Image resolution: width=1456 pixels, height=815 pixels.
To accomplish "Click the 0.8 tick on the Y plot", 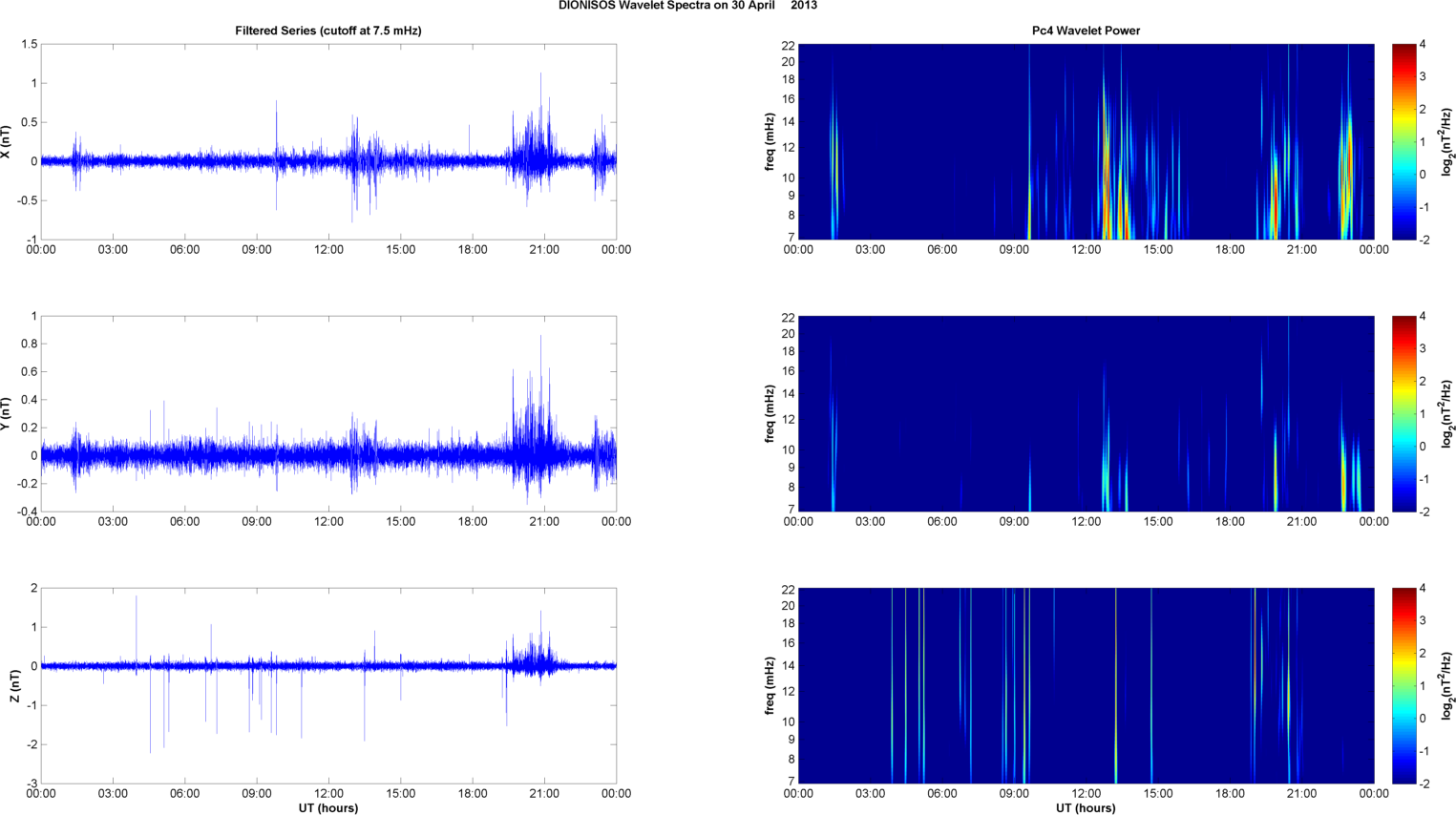I will 29,344.
